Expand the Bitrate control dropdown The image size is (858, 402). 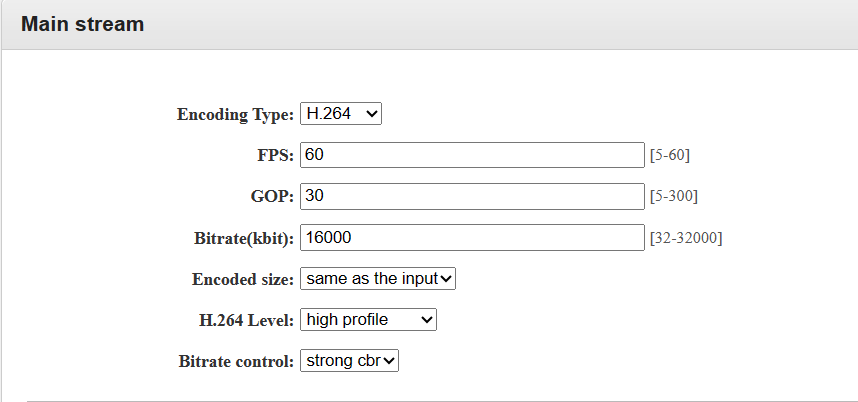349,361
